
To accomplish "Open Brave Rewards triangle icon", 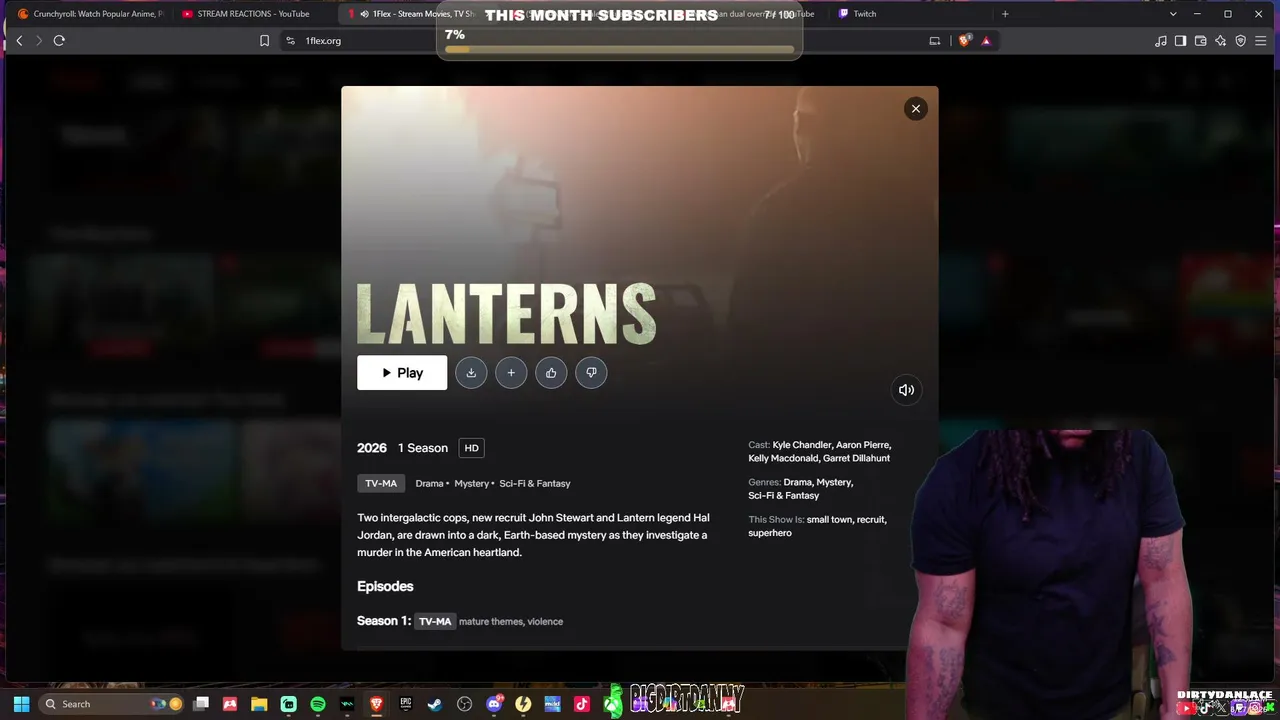I will coord(986,41).
